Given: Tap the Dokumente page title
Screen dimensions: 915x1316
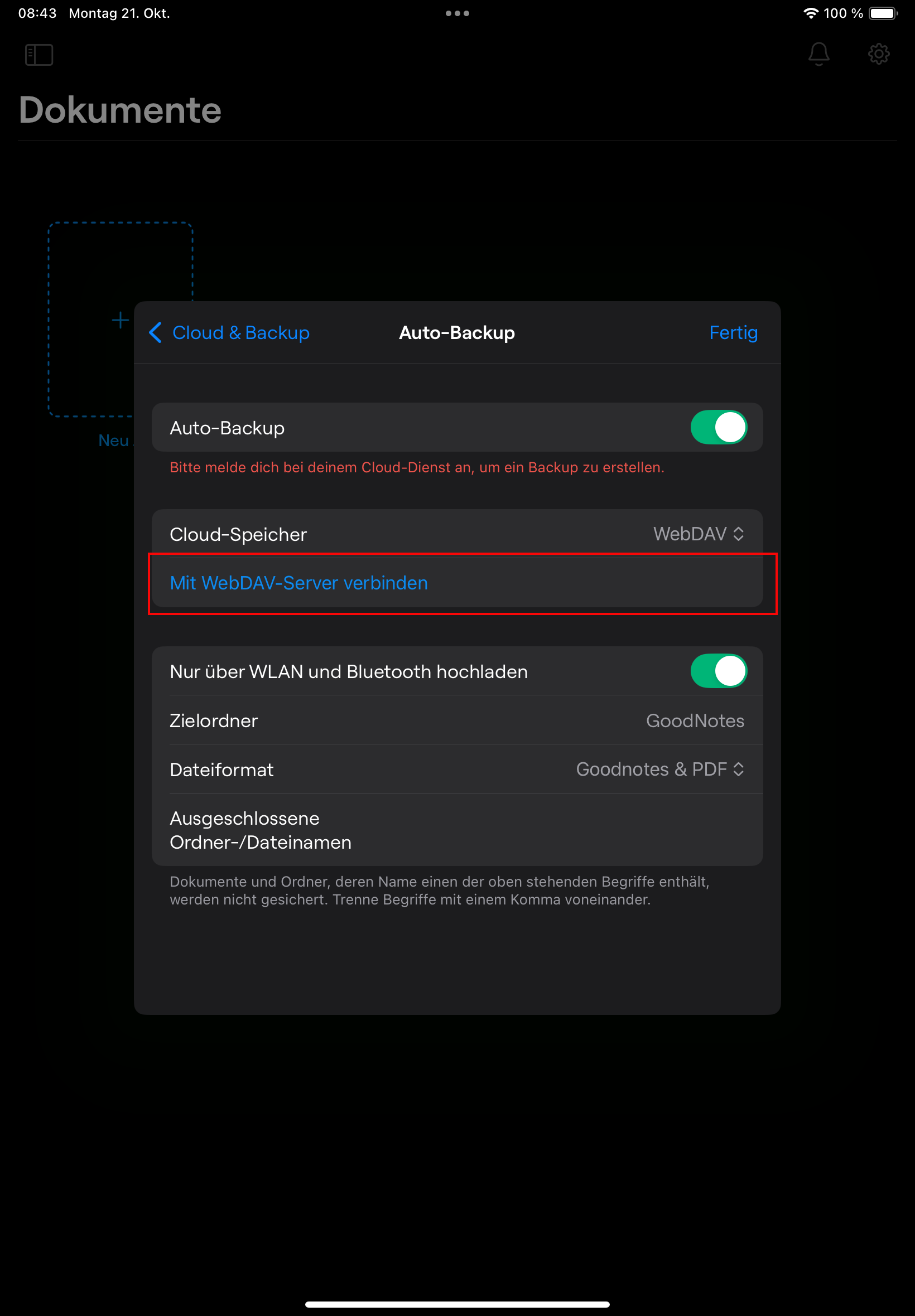Looking at the screenshot, I should (120, 110).
